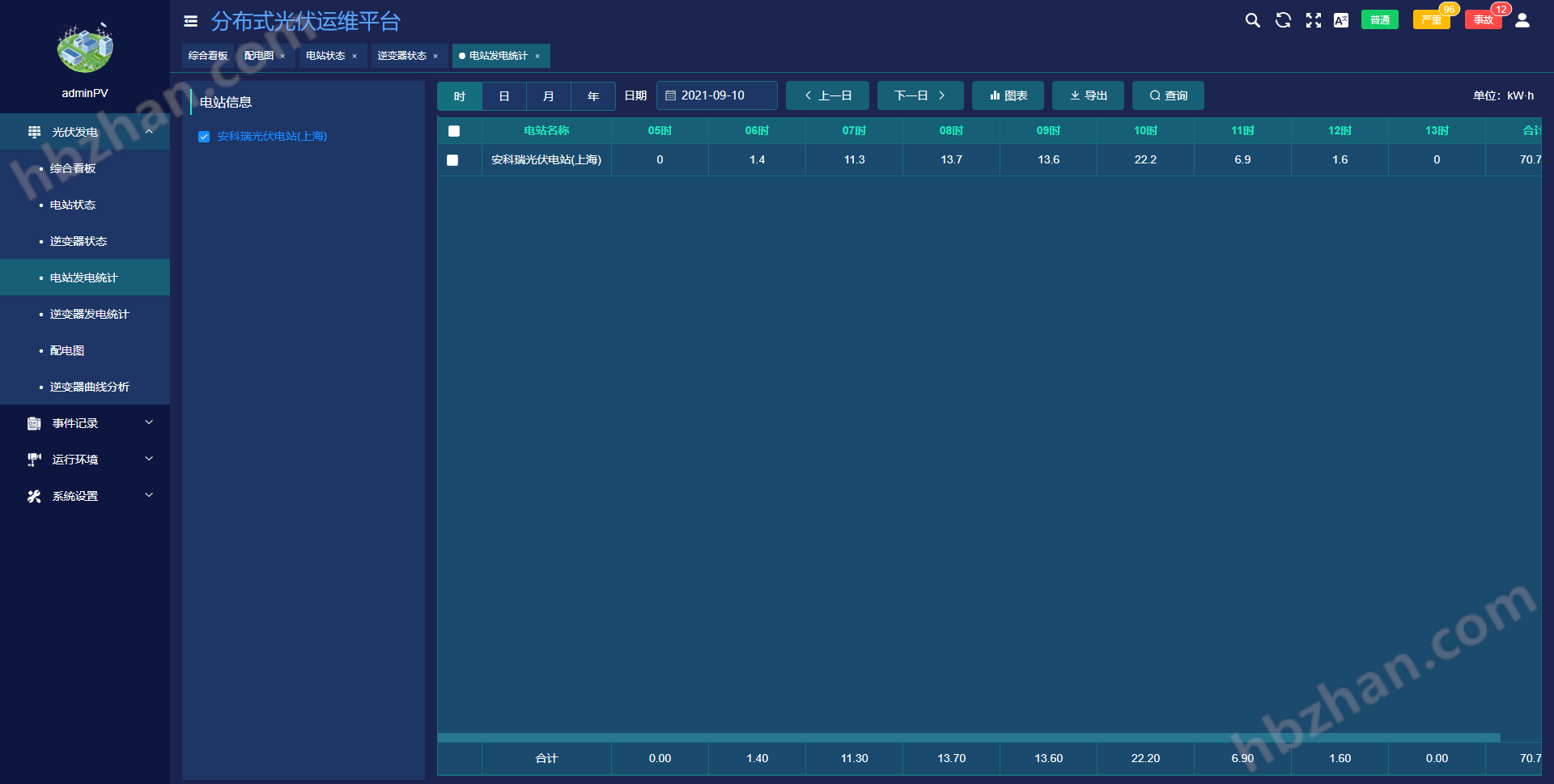Tick the select-all checkbox in table header
1554x784 pixels.
[454, 131]
